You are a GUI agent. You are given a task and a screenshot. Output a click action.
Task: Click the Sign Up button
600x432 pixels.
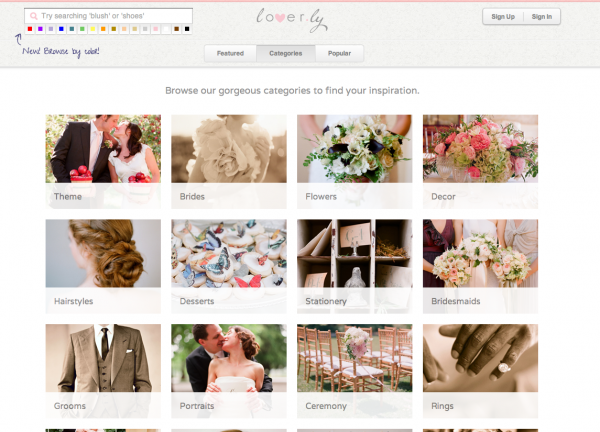[x=504, y=17]
